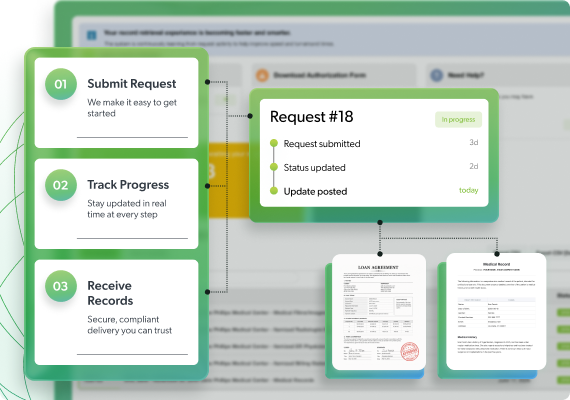
Task: Click the red approval stamp on loan agreement
Action: (410, 351)
